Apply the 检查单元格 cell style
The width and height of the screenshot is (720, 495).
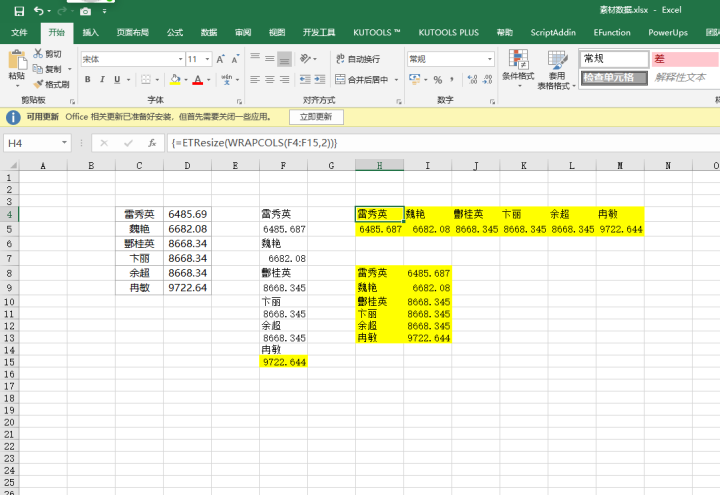coord(613,78)
